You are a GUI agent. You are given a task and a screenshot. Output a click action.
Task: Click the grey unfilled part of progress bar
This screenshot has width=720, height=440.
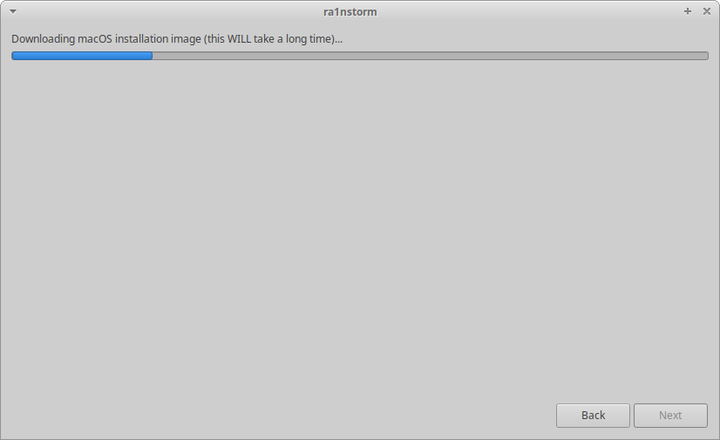pyautogui.click(x=430, y=56)
